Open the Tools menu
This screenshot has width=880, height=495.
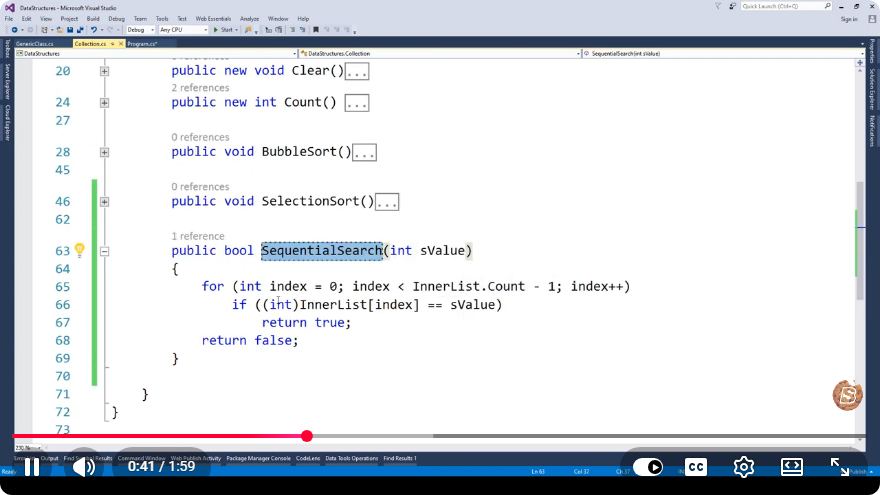click(x=162, y=19)
